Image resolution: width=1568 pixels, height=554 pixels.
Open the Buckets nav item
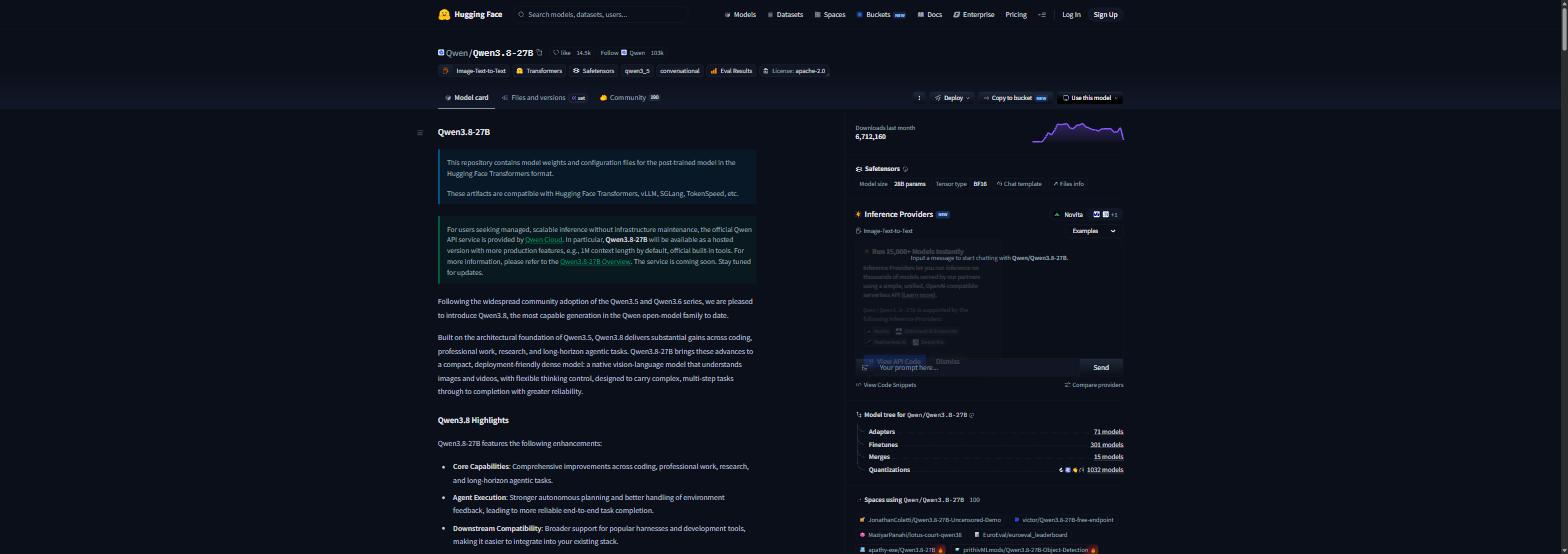[880, 15]
